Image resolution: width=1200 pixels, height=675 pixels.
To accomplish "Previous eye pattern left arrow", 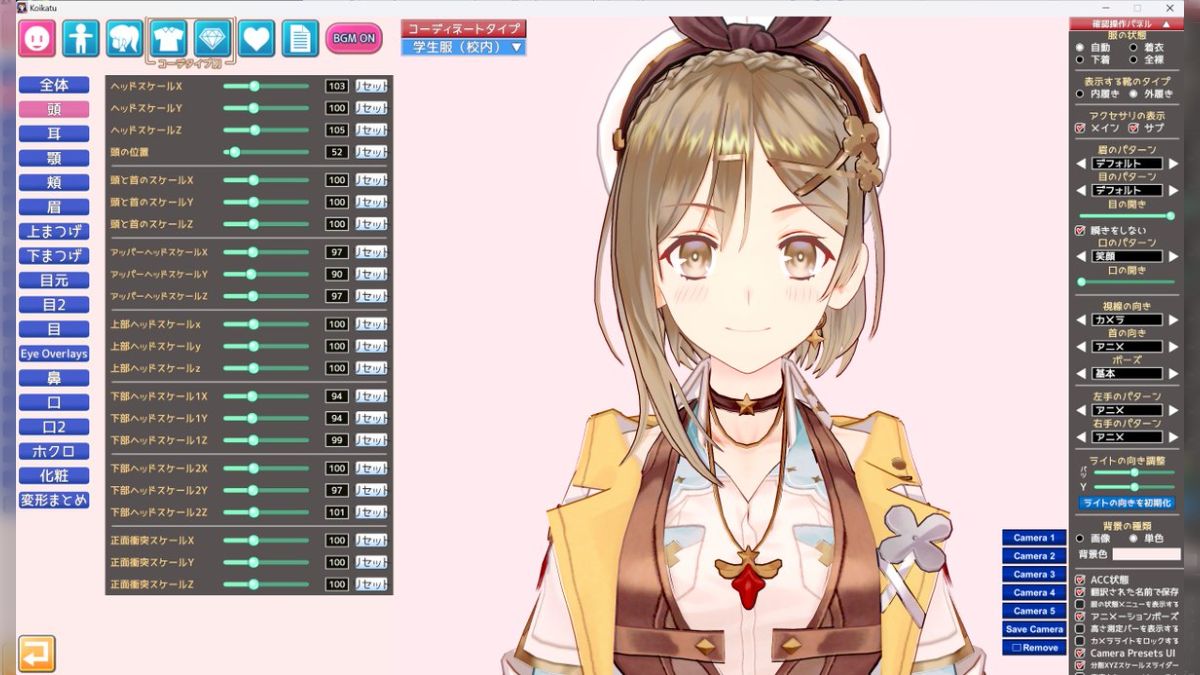I will 1081,190.
